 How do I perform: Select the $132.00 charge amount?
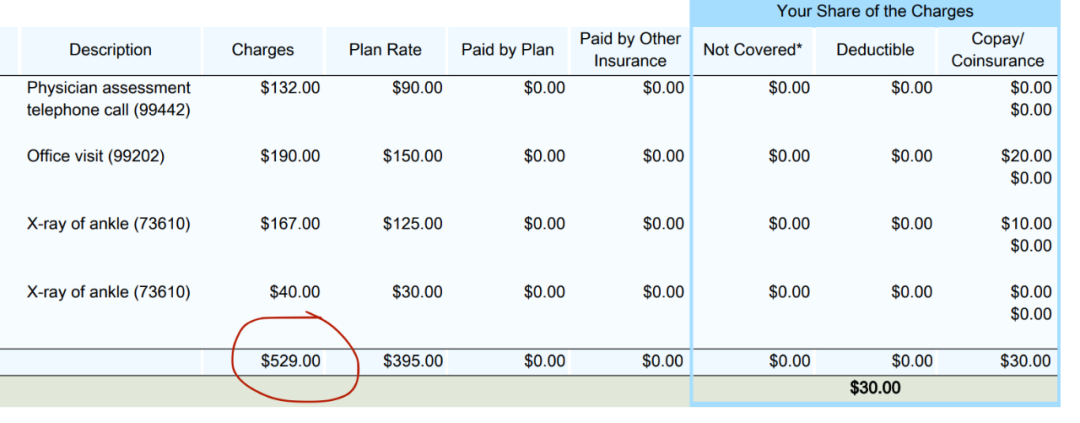[290, 88]
